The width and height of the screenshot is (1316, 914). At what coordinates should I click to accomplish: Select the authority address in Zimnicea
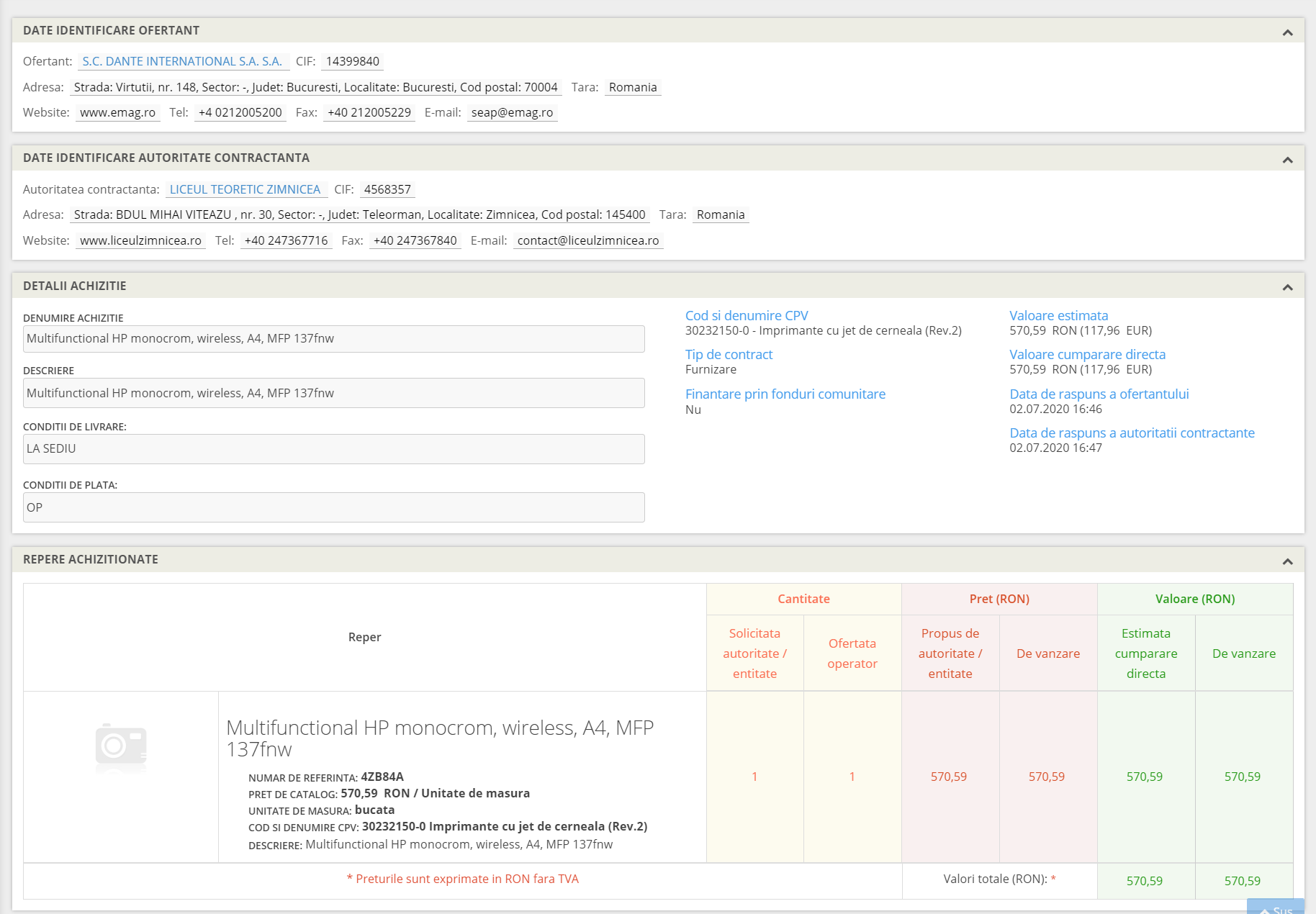(360, 214)
